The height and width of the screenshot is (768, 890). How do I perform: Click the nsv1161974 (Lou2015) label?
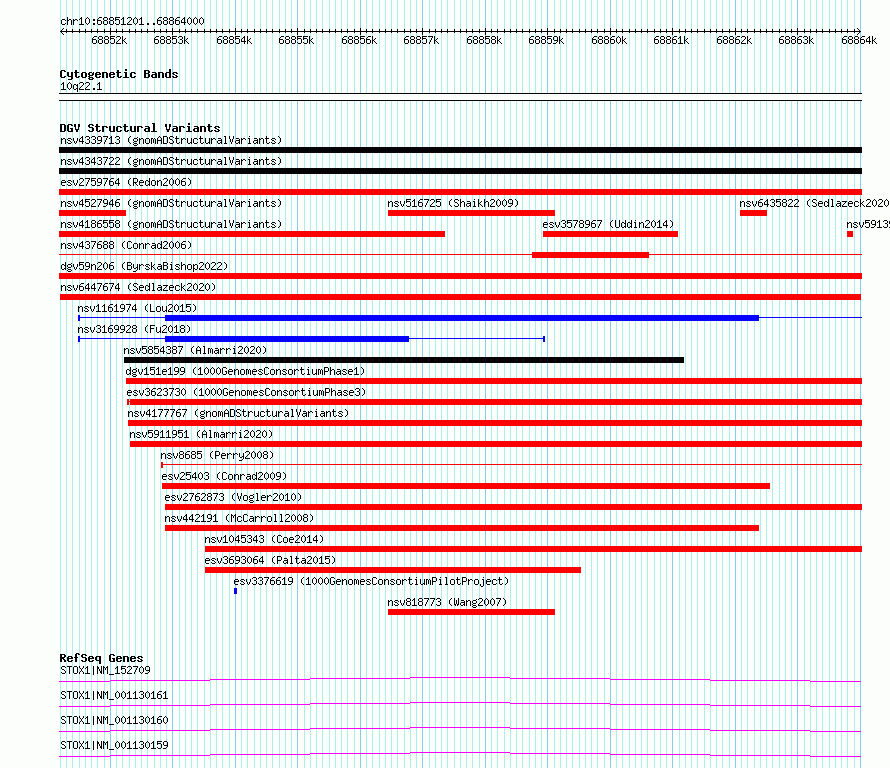click(x=137, y=308)
